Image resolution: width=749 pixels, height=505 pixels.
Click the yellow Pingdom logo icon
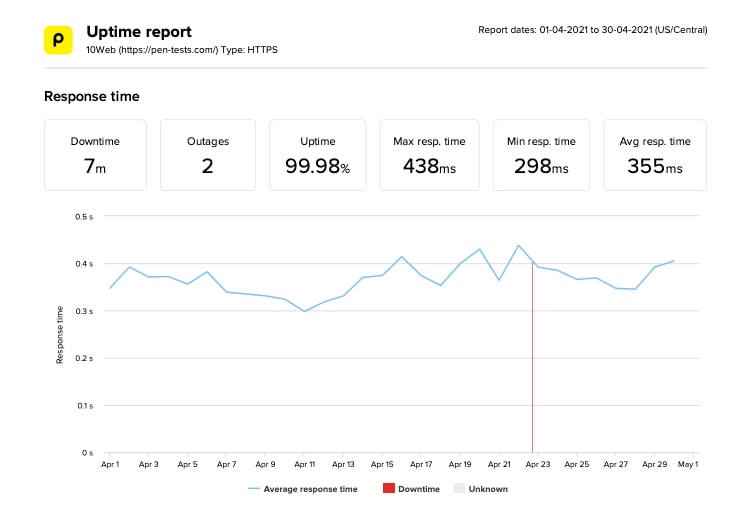(58, 40)
